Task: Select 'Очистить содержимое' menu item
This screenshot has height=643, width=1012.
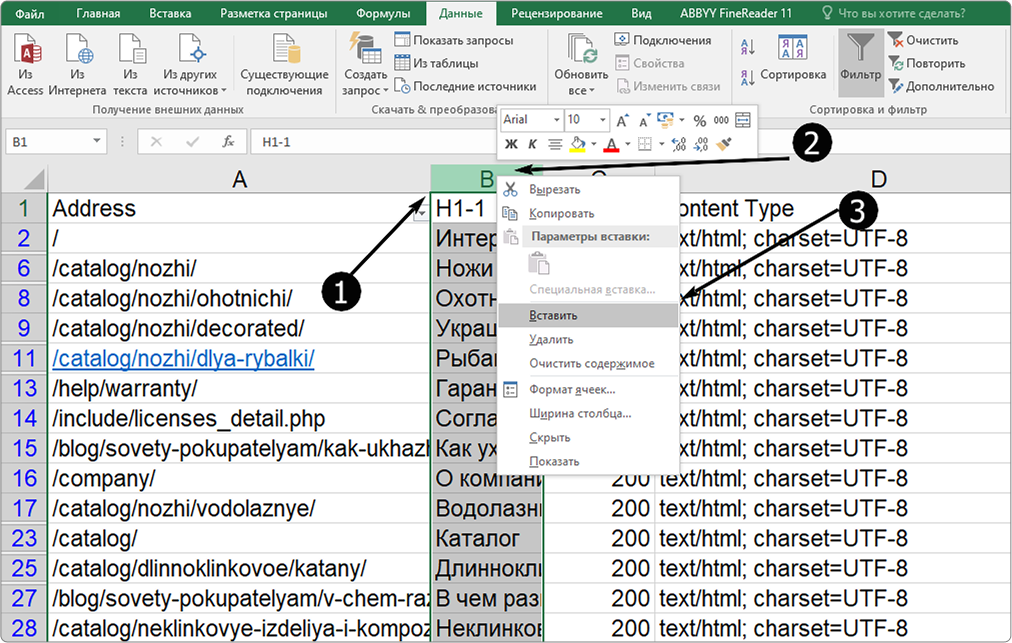Action: [589, 363]
